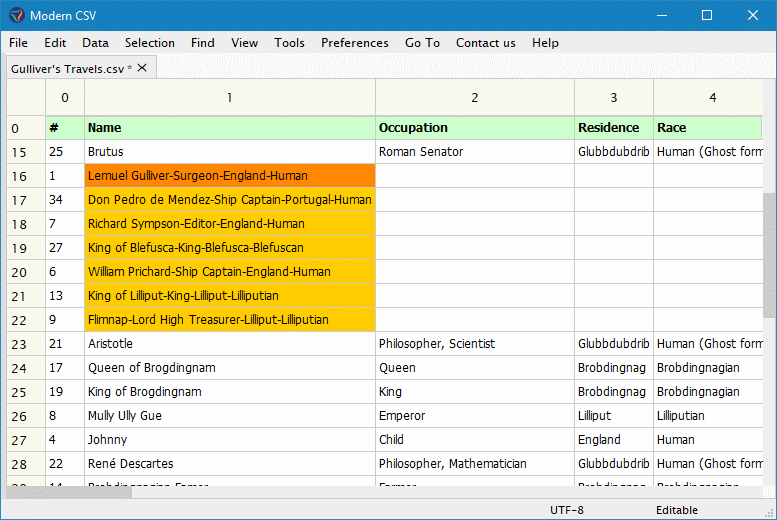Open the Data menu

point(95,43)
